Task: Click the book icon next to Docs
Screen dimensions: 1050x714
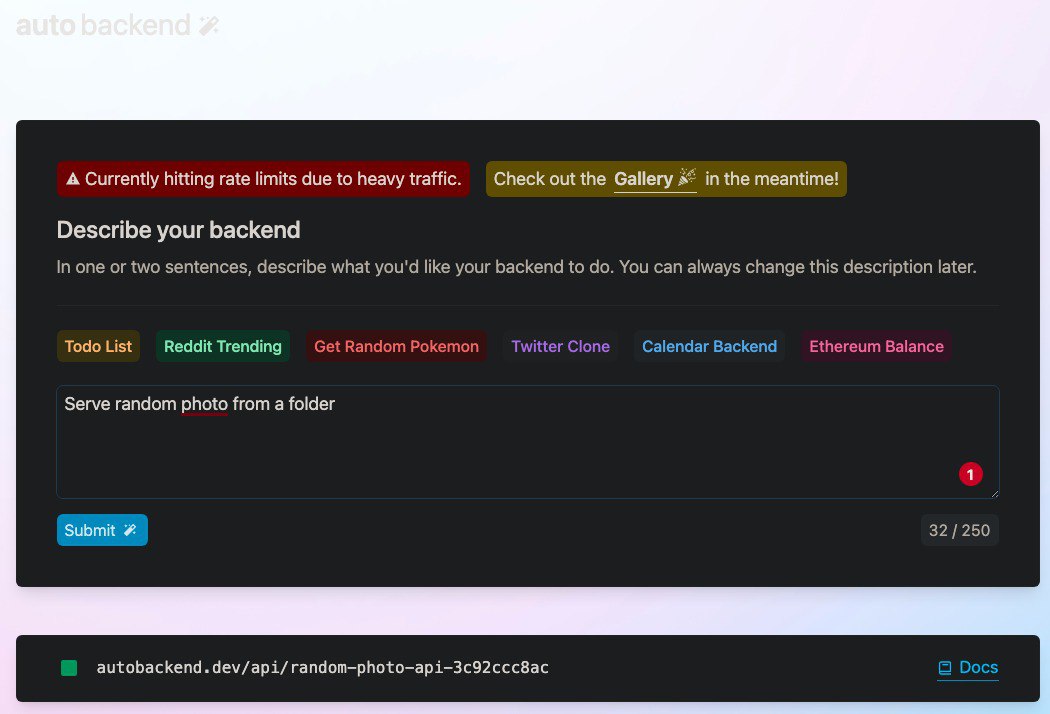Action: (x=945, y=668)
